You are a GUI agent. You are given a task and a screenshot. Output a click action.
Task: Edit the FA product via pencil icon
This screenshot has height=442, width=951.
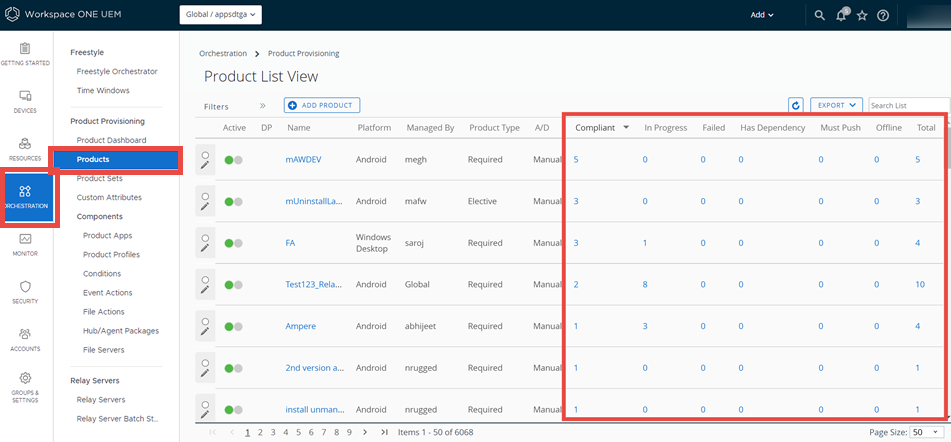205,249
